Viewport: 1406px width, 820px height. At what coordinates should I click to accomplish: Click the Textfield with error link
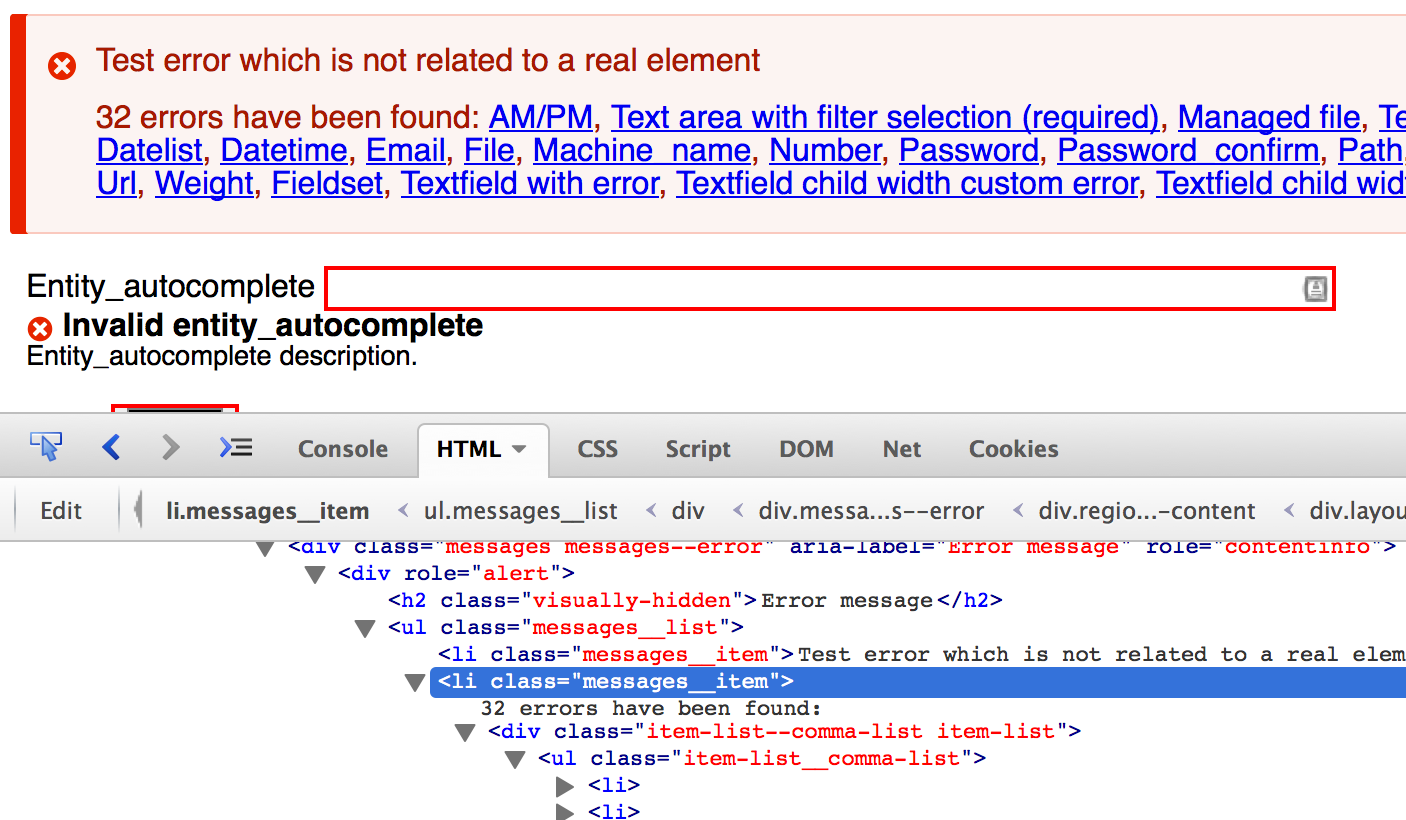point(531,183)
